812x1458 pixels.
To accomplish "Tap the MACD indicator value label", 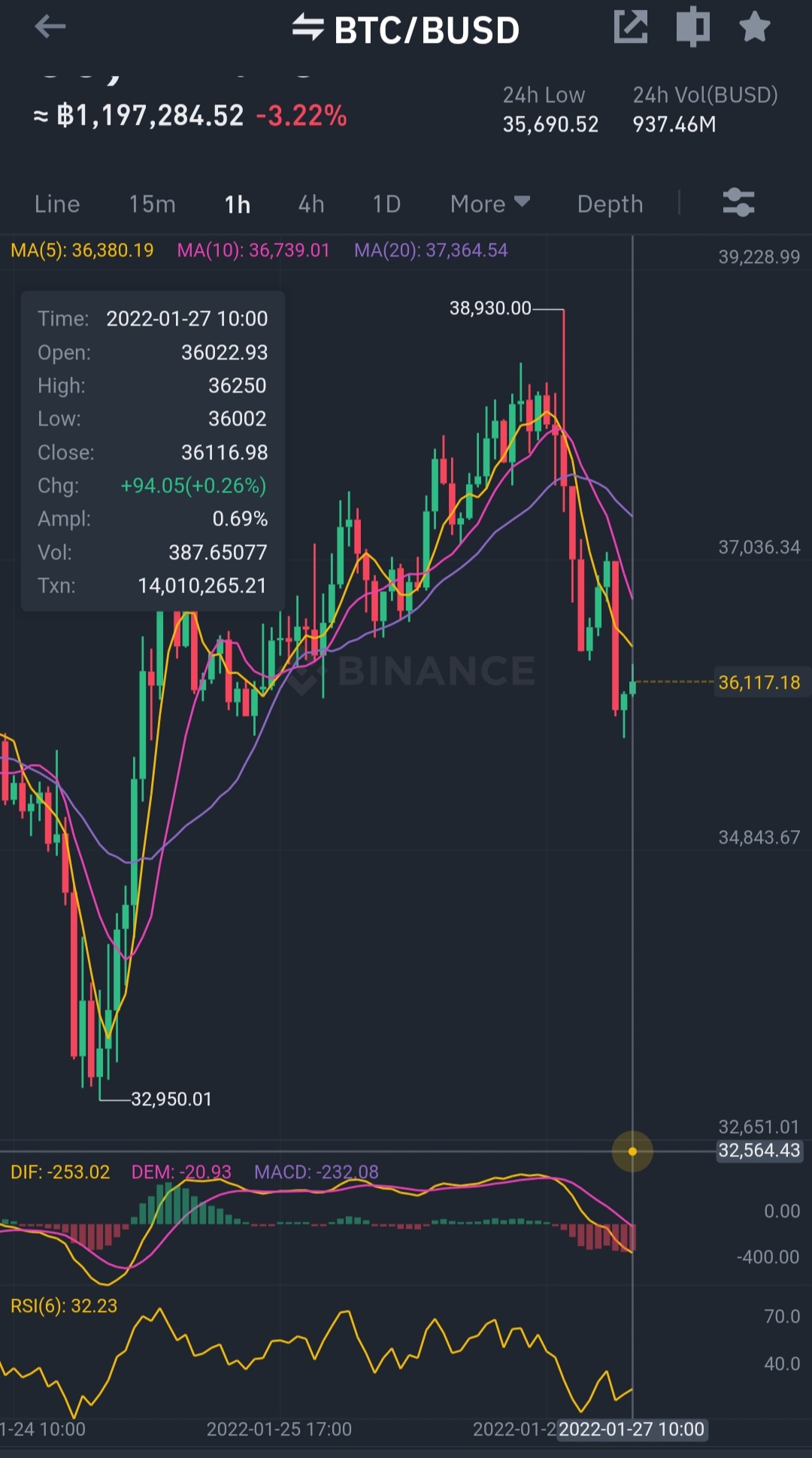I will tap(316, 1172).
